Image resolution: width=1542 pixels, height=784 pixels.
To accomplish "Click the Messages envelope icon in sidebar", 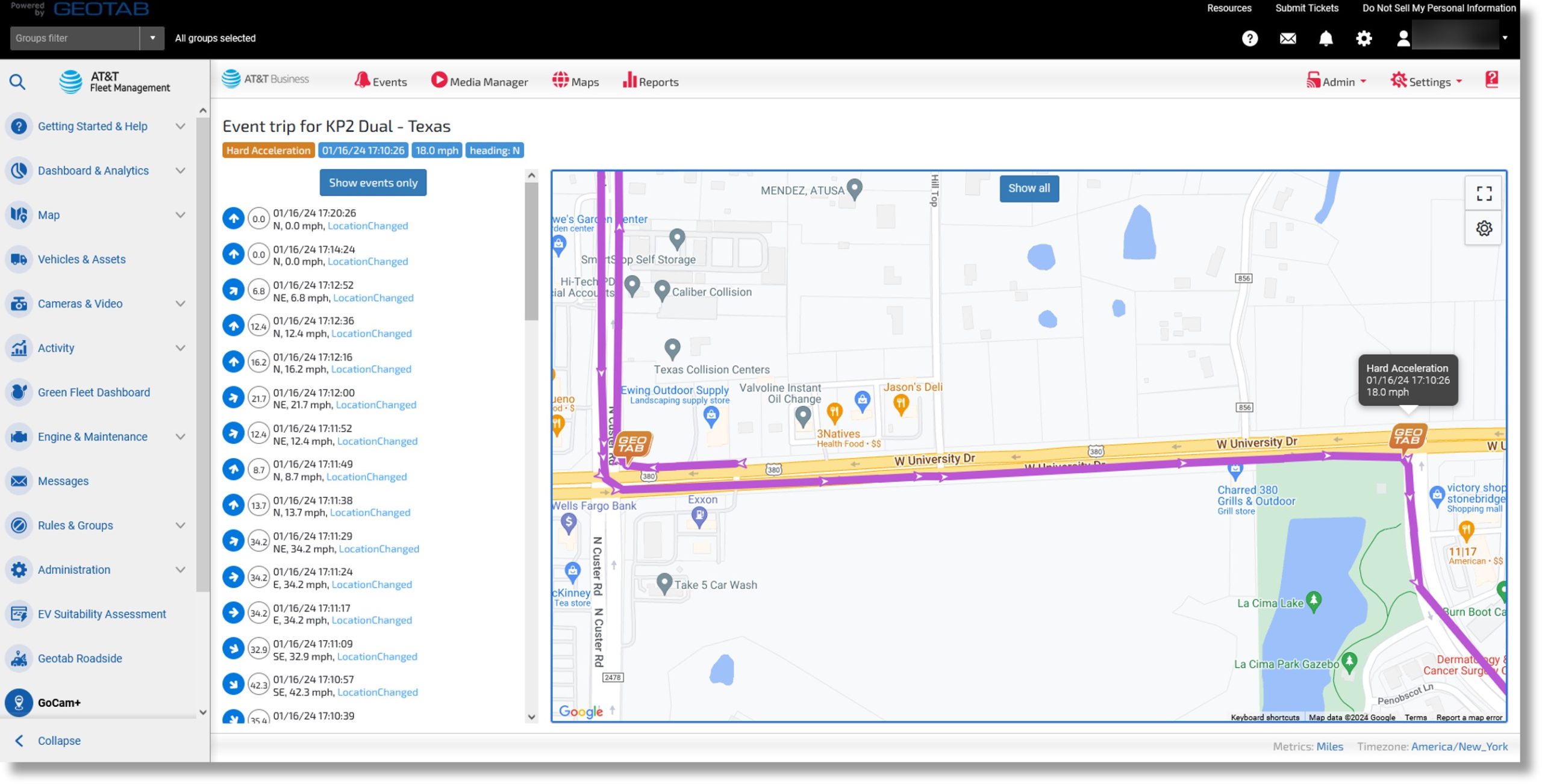I will [19, 481].
